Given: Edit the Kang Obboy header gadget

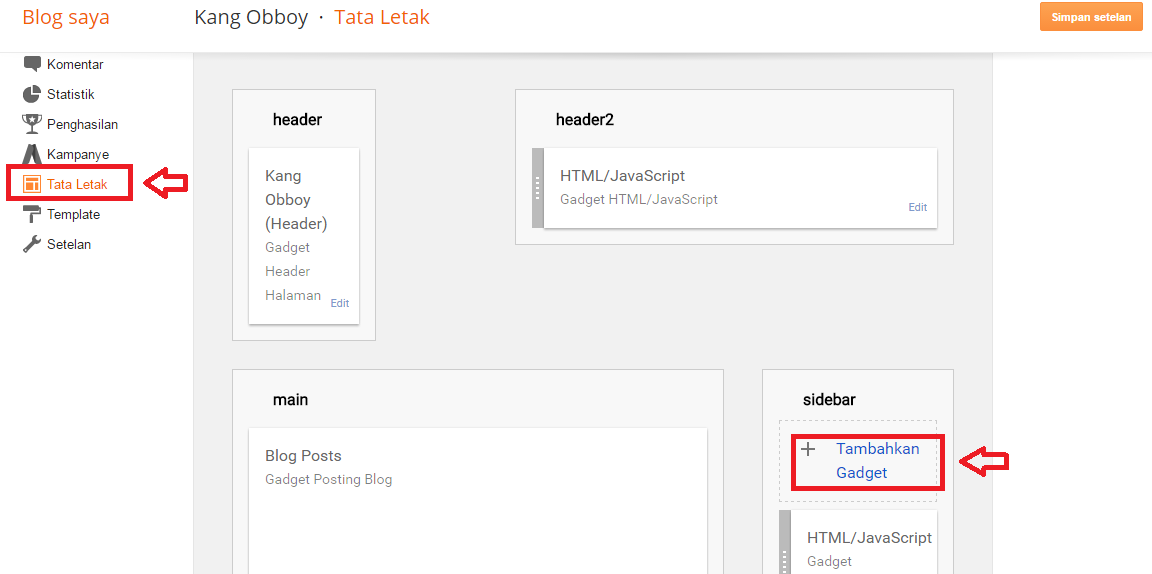Looking at the screenshot, I should [339, 303].
